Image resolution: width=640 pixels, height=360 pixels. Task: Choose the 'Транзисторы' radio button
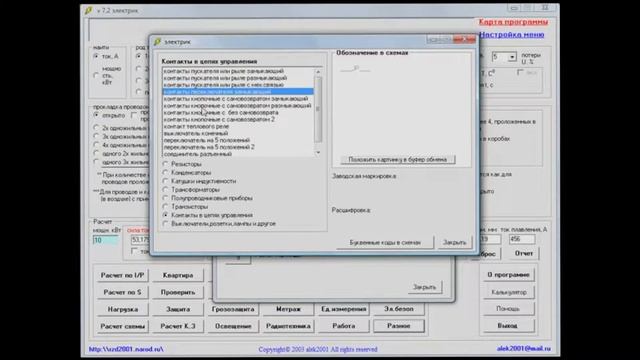point(165,207)
